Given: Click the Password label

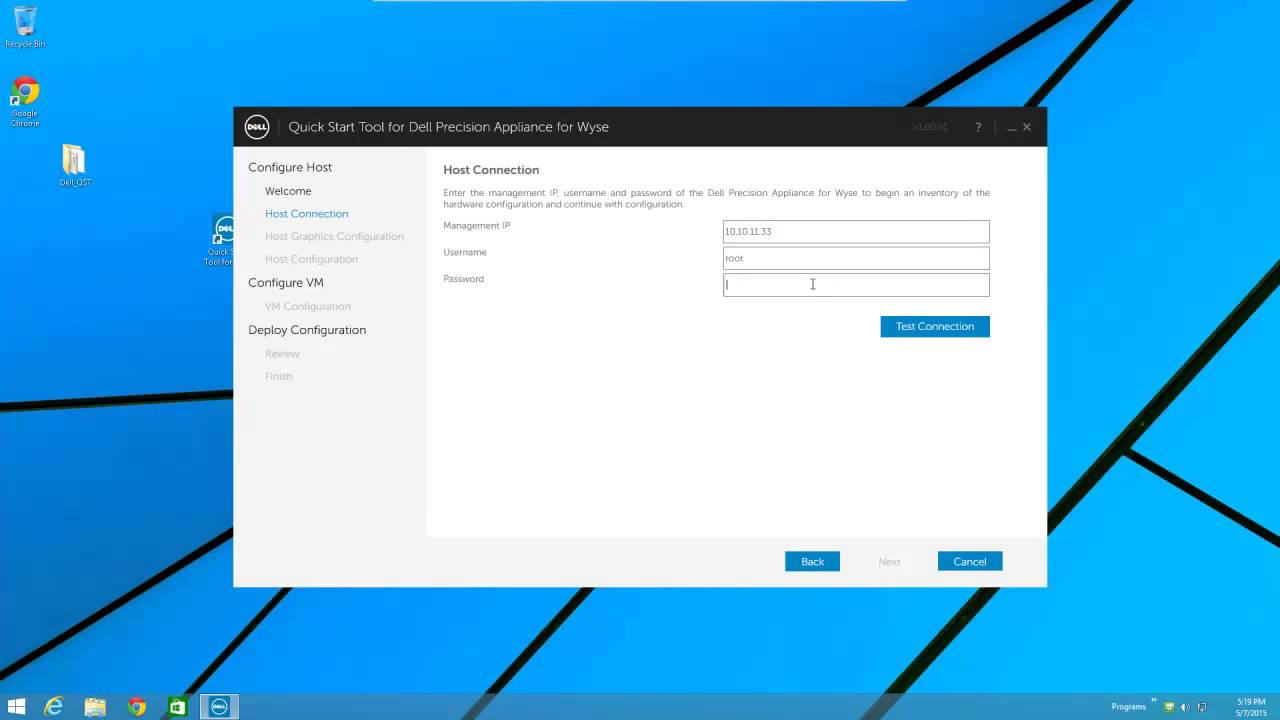Looking at the screenshot, I should click(x=463, y=279).
